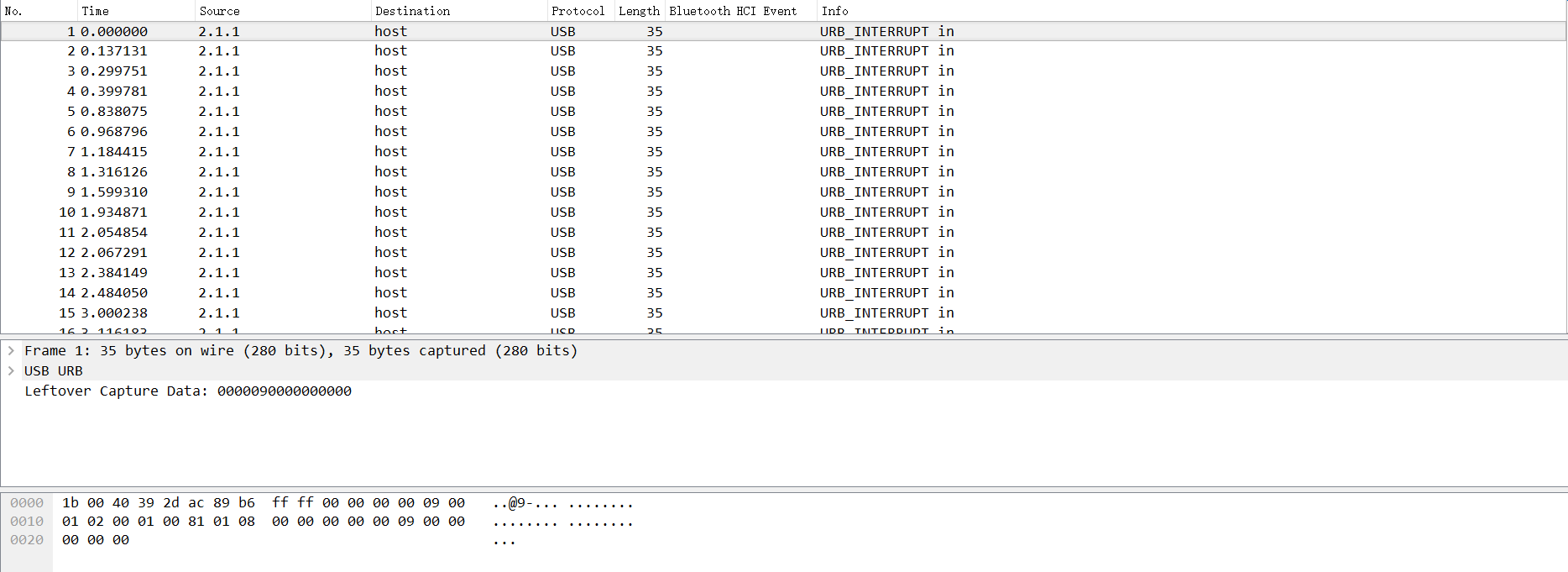The image size is (1568, 572).
Task: Expand the Frame 1 details tree
Action: pos(11,351)
